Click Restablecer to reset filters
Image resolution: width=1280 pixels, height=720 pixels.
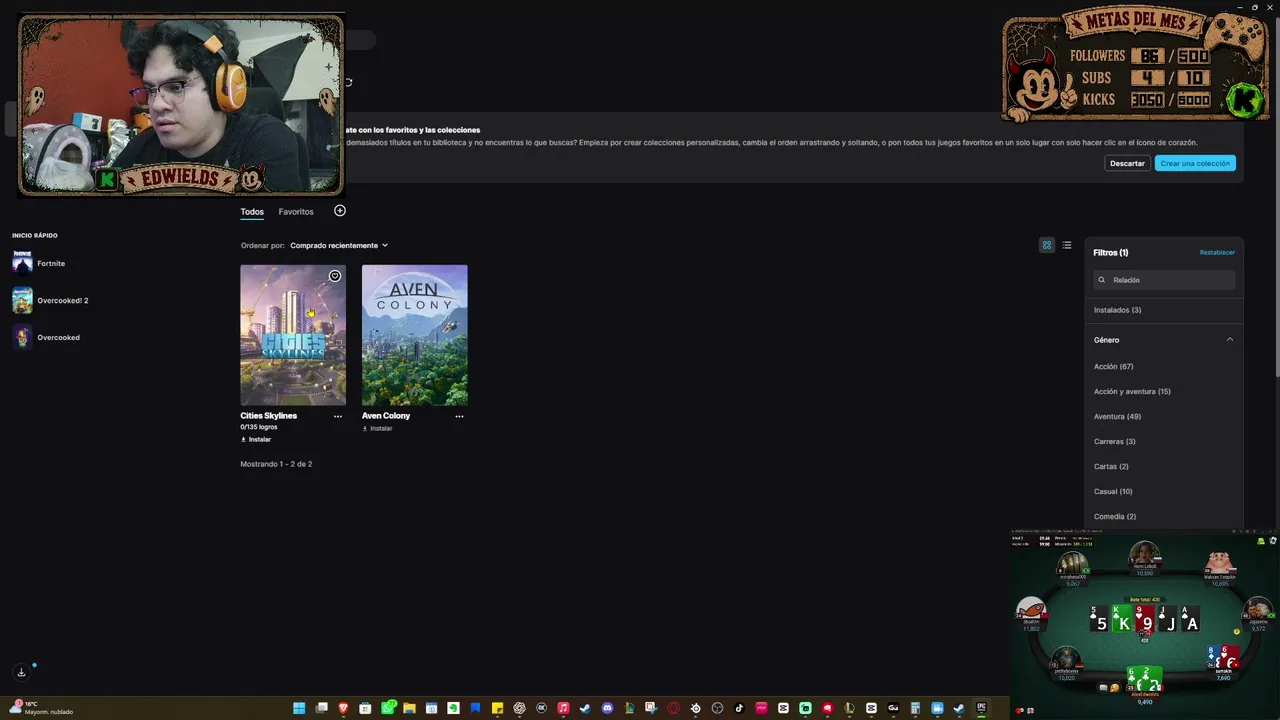[1217, 252]
